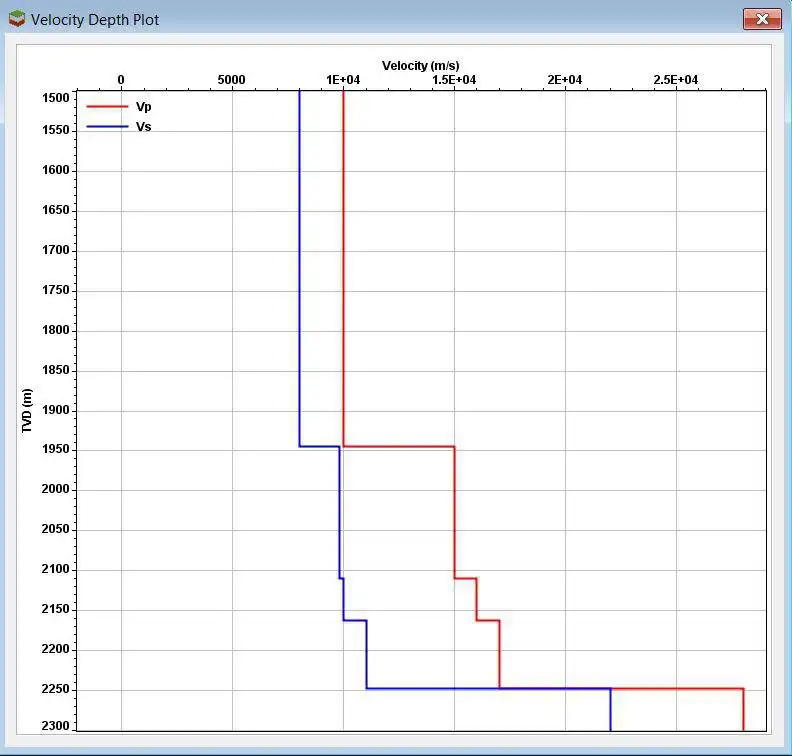
Task: Click the 1500 depth axis label
Action: [56, 98]
